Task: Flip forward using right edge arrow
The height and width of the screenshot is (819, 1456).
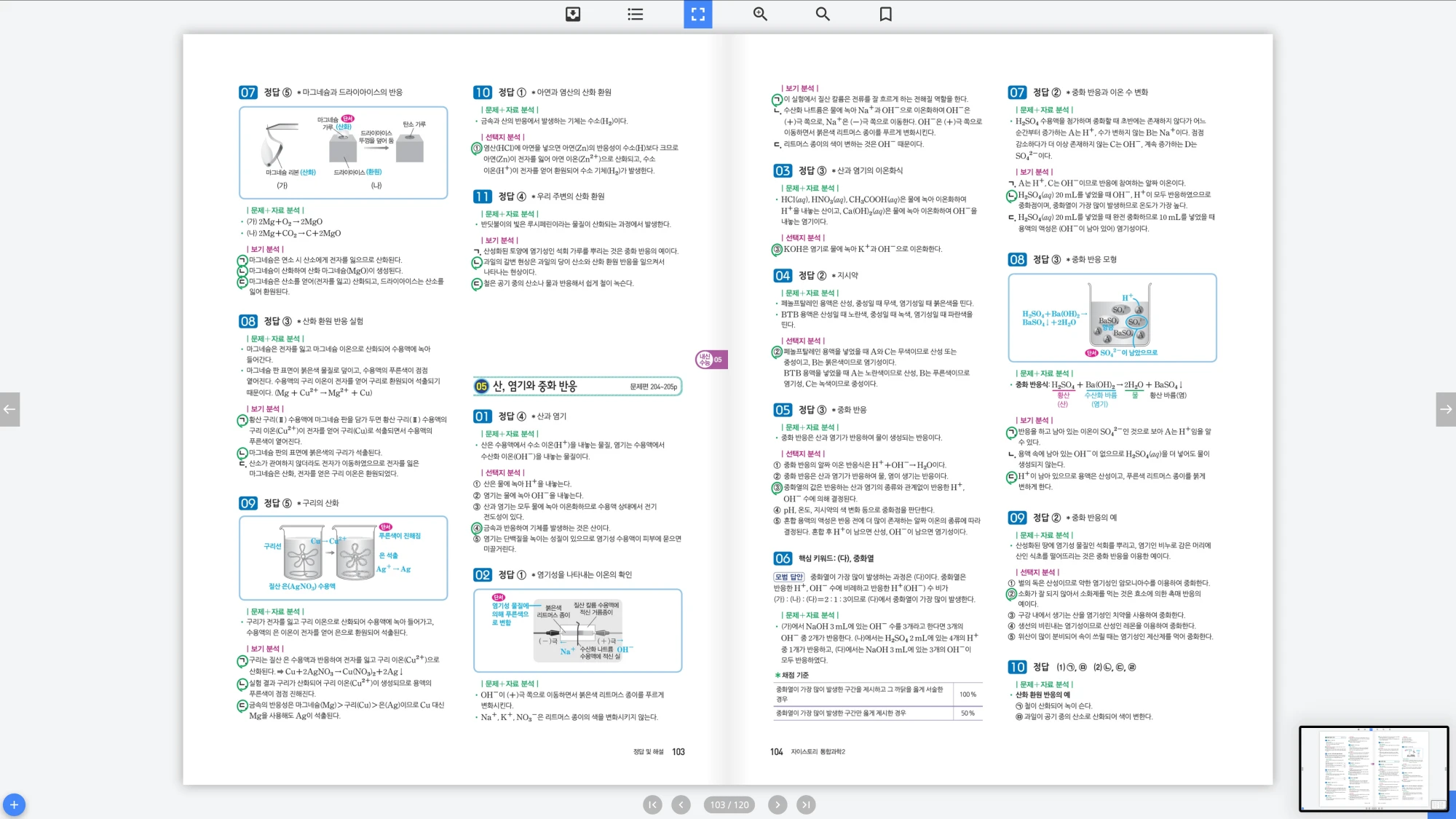Action: tap(1446, 409)
